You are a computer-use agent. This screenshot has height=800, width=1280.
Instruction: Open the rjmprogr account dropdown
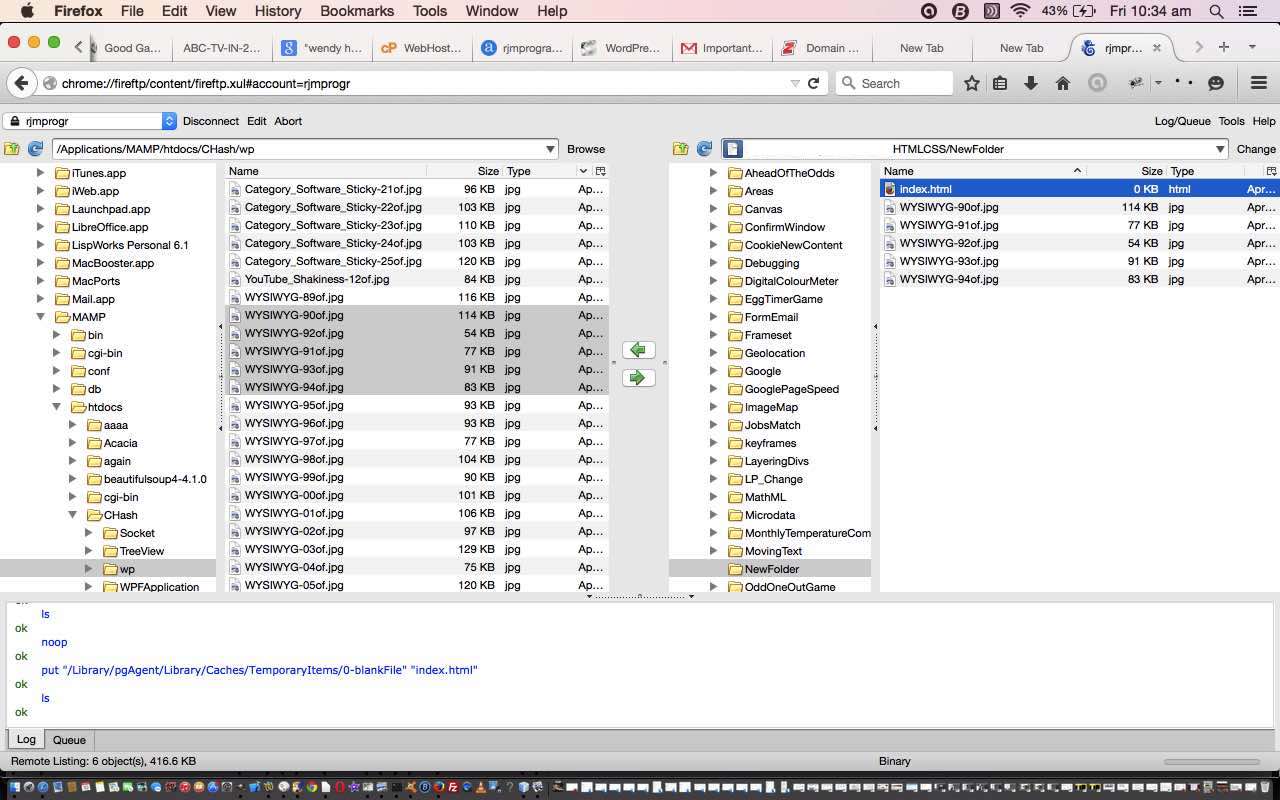pos(90,121)
